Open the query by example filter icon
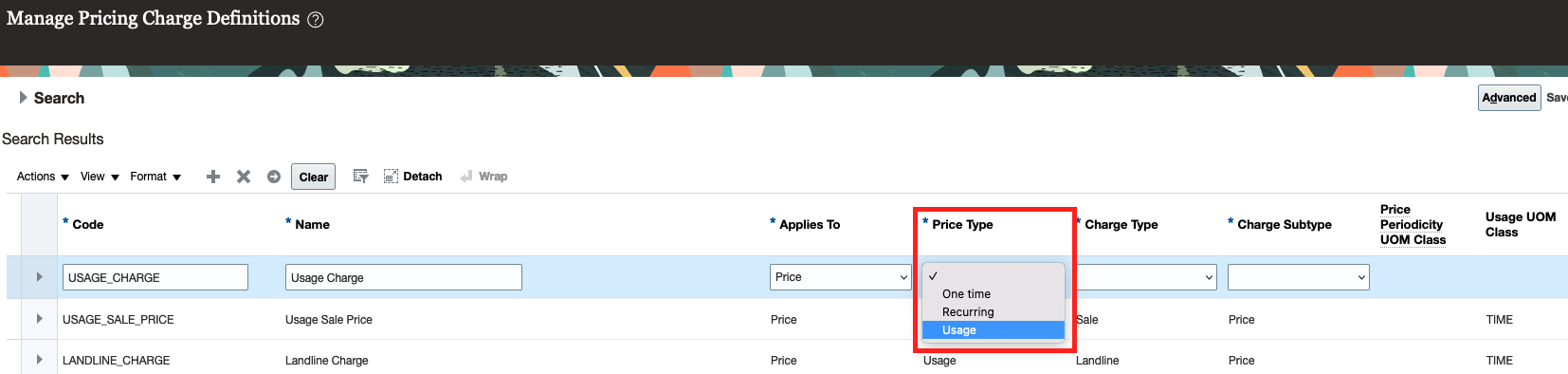 [x=360, y=177]
